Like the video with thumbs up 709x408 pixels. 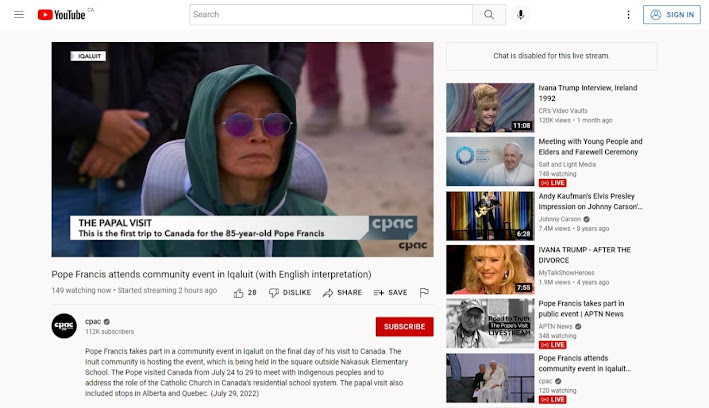(x=239, y=293)
